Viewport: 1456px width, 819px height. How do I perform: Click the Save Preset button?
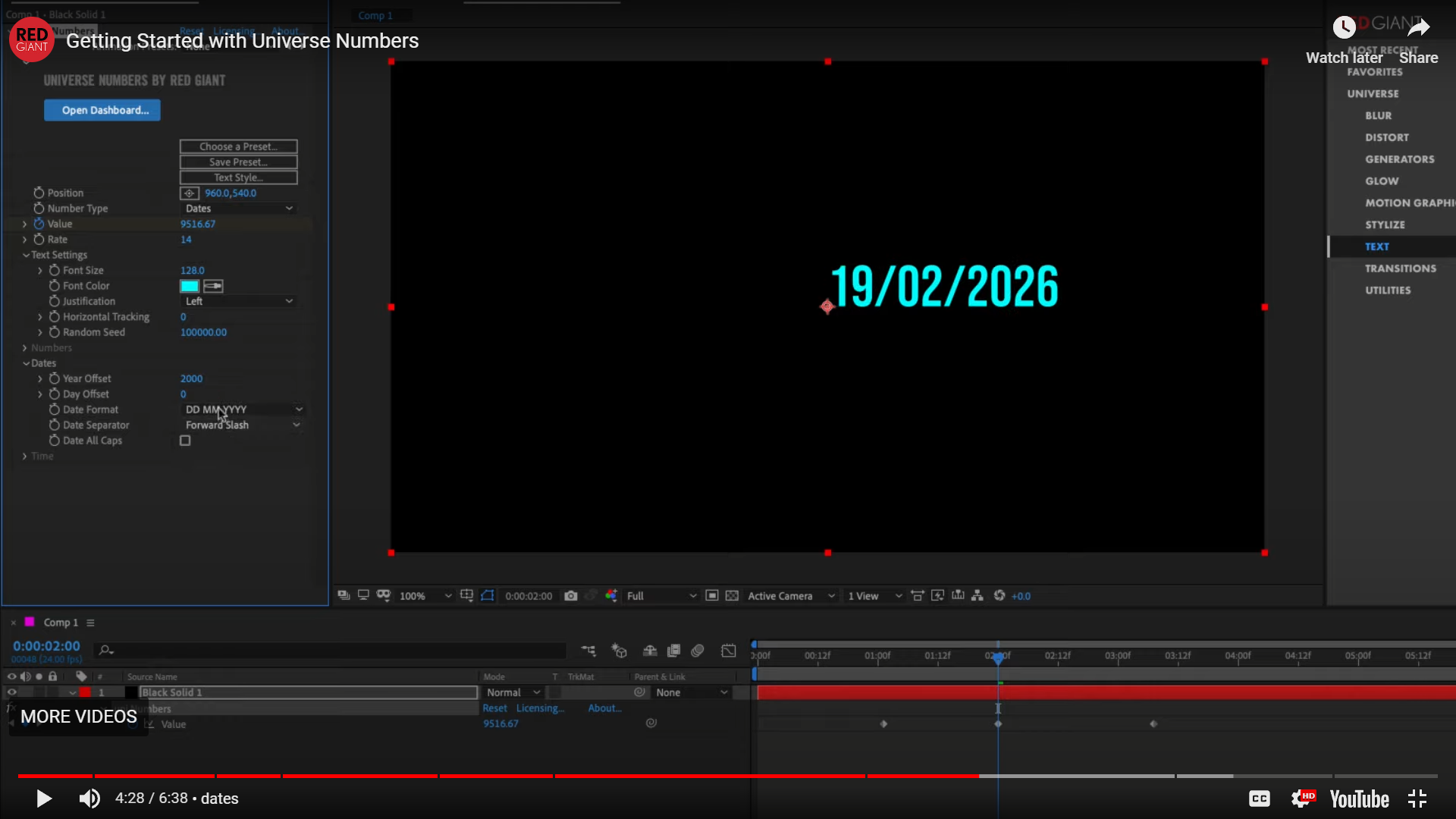point(239,162)
